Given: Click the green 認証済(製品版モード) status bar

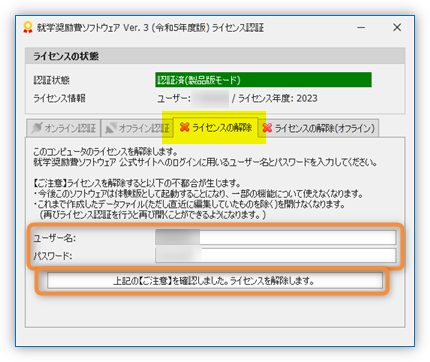Looking at the screenshot, I should pyautogui.click(x=263, y=80).
